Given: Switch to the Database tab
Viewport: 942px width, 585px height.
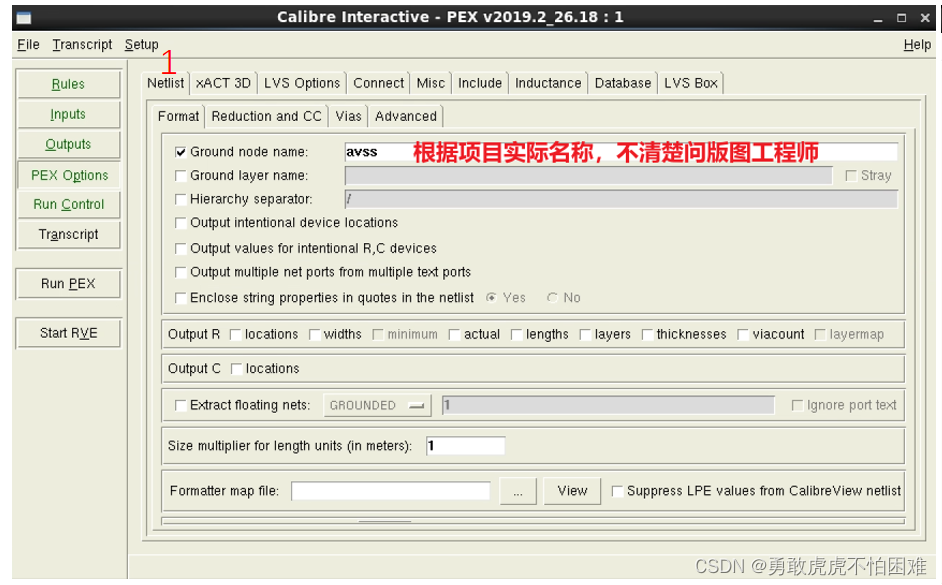Looking at the screenshot, I should tap(623, 83).
